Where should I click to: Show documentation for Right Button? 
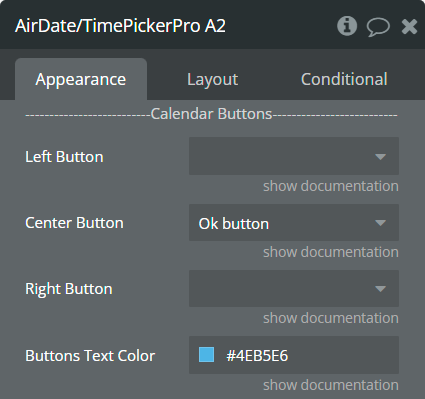(x=331, y=318)
